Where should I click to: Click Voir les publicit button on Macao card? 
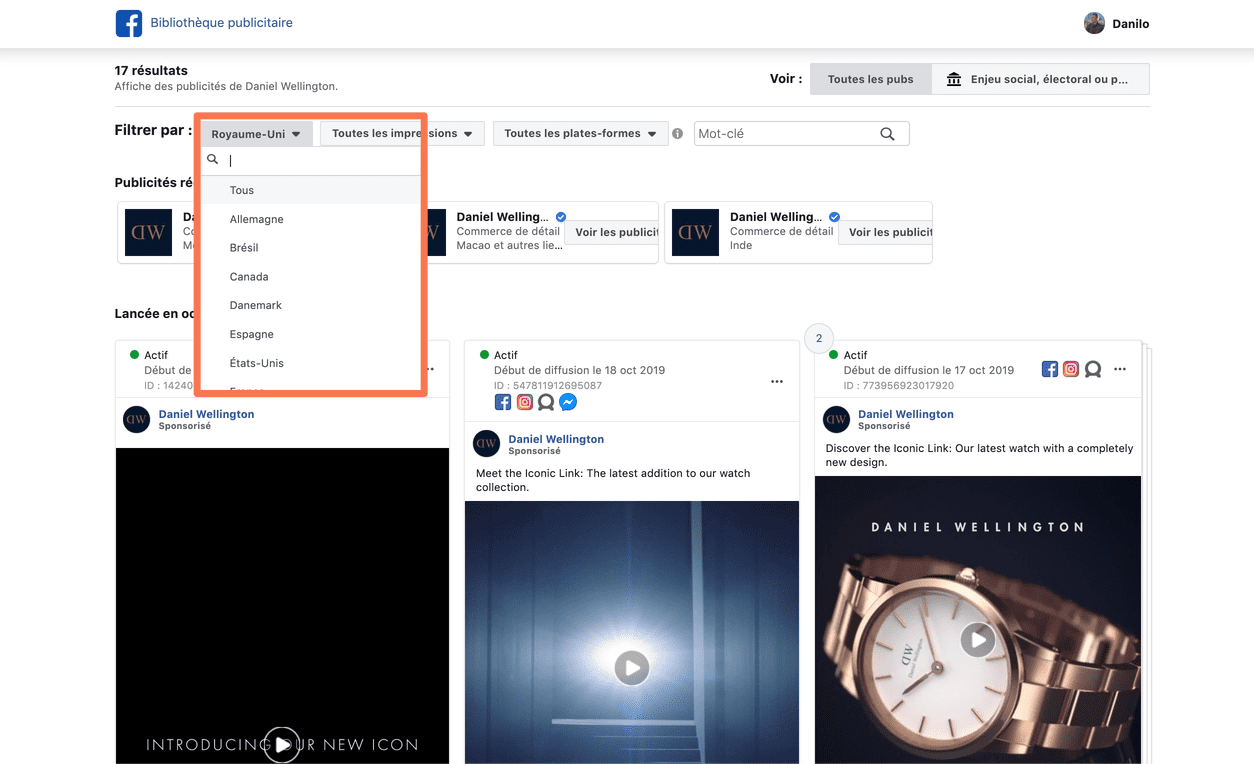coord(612,232)
